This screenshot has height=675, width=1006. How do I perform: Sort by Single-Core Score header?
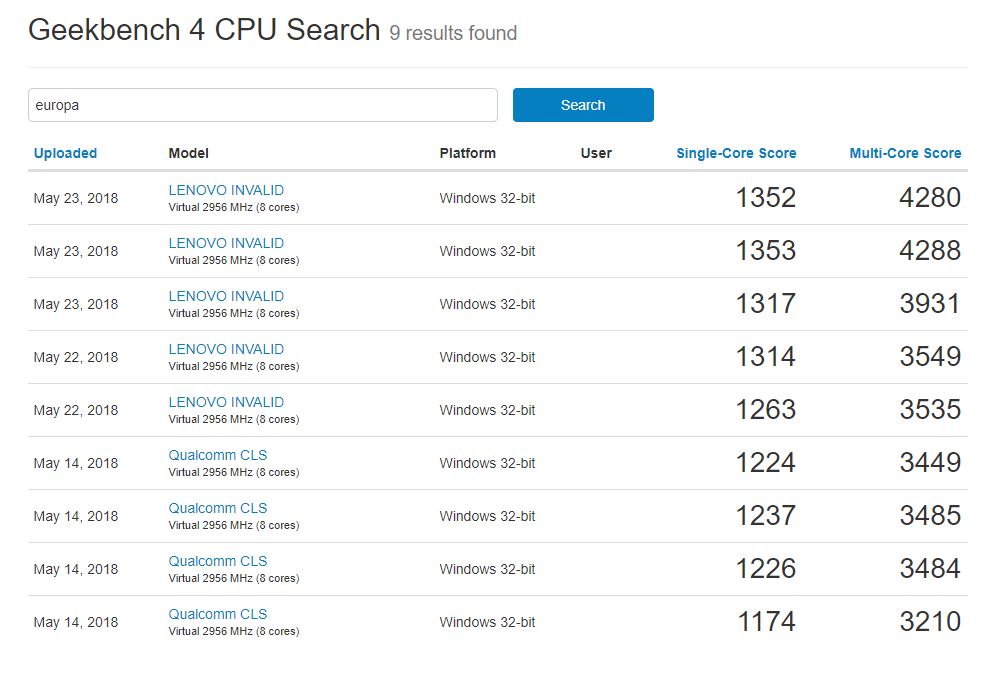tap(736, 153)
